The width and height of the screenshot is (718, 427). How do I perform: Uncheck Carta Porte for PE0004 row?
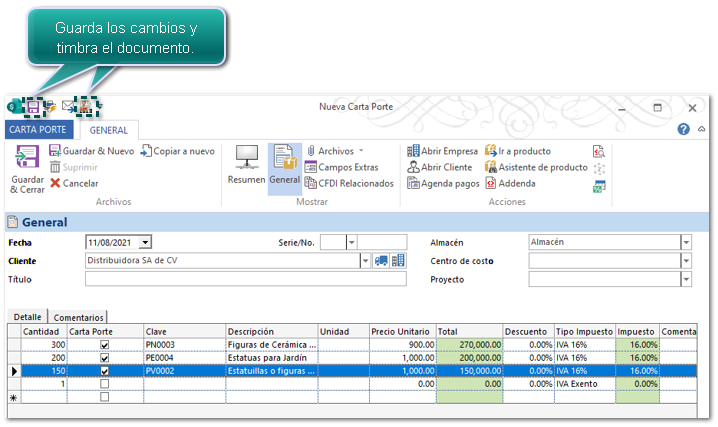105,358
